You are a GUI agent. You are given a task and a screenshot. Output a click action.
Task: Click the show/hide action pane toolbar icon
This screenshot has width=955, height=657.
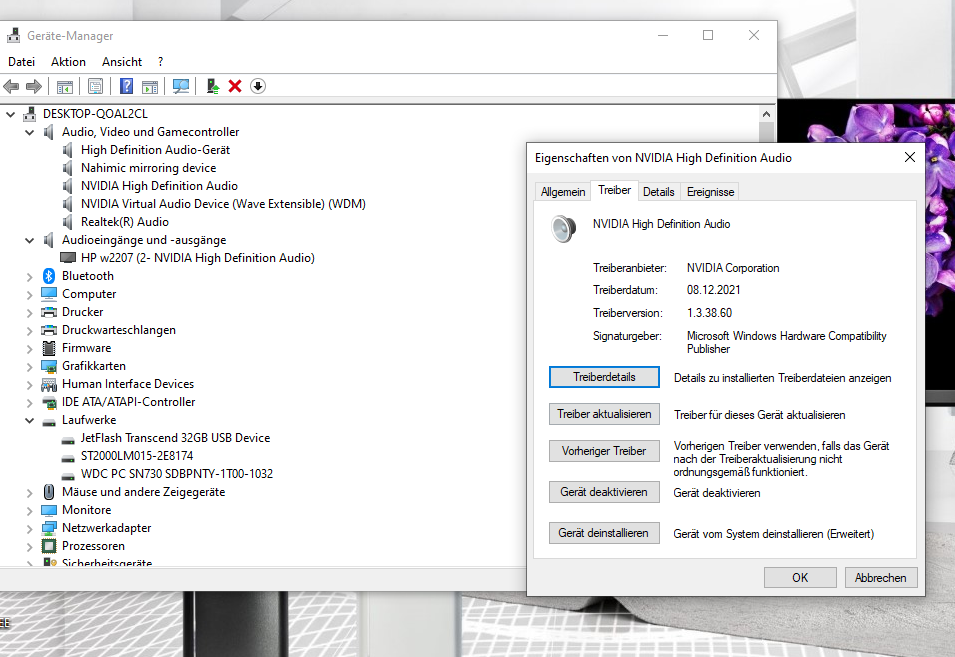click(150, 86)
